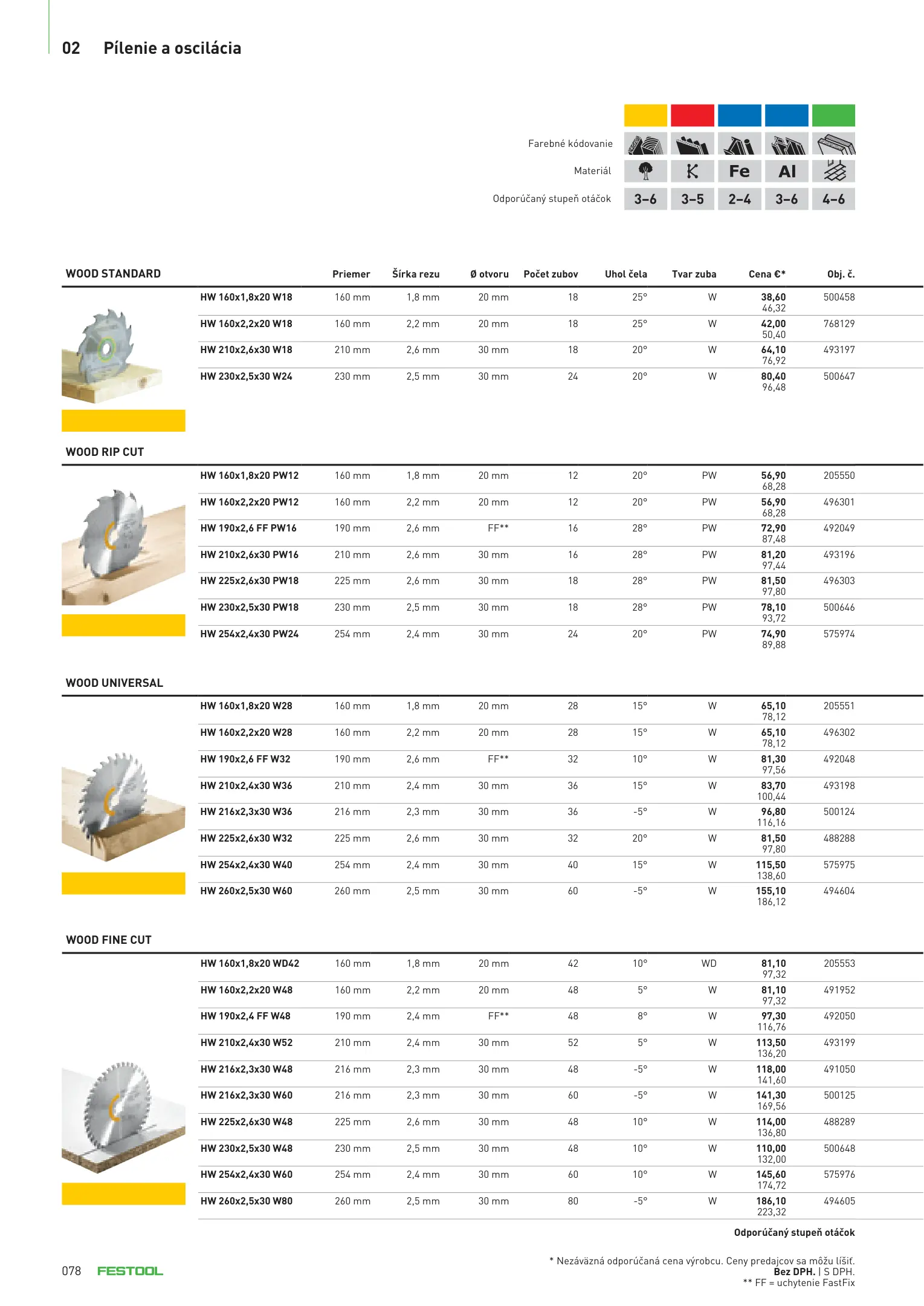This screenshot has height=1306, width=924.
Task: Click the laminate layers material icon
Action: point(833,171)
